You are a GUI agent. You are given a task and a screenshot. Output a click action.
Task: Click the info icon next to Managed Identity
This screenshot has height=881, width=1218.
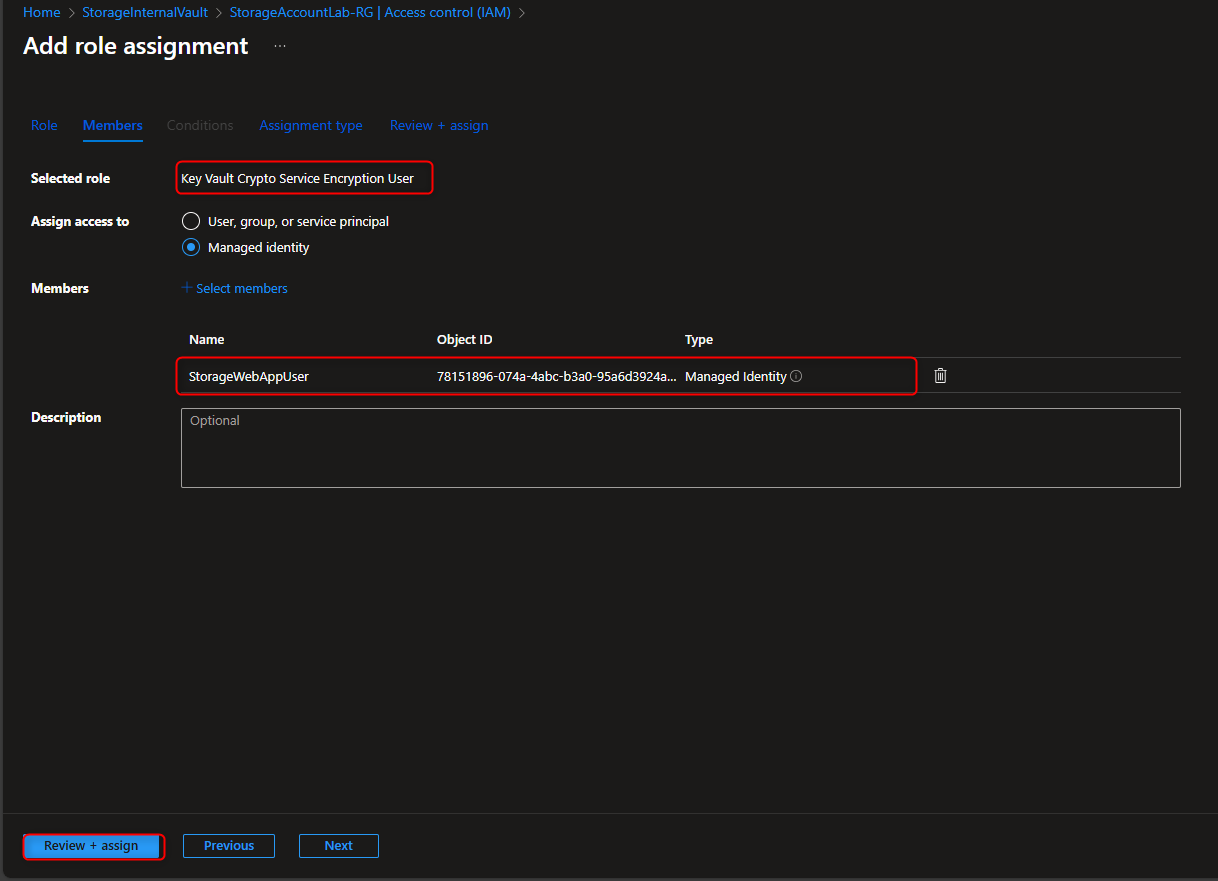pos(796,376)
